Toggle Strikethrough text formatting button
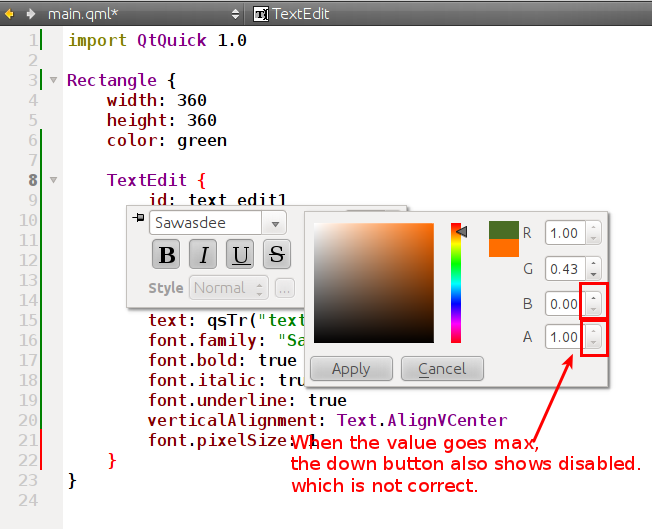Screen dimensions: 652x529 277,254
